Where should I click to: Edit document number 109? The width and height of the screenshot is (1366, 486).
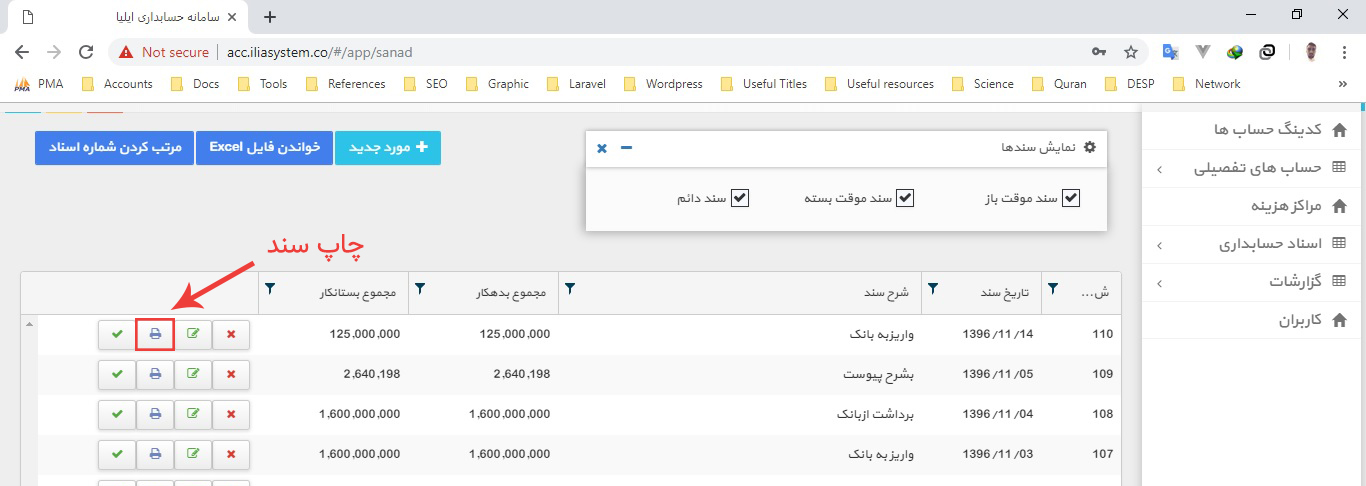click(x=193, y=374)
